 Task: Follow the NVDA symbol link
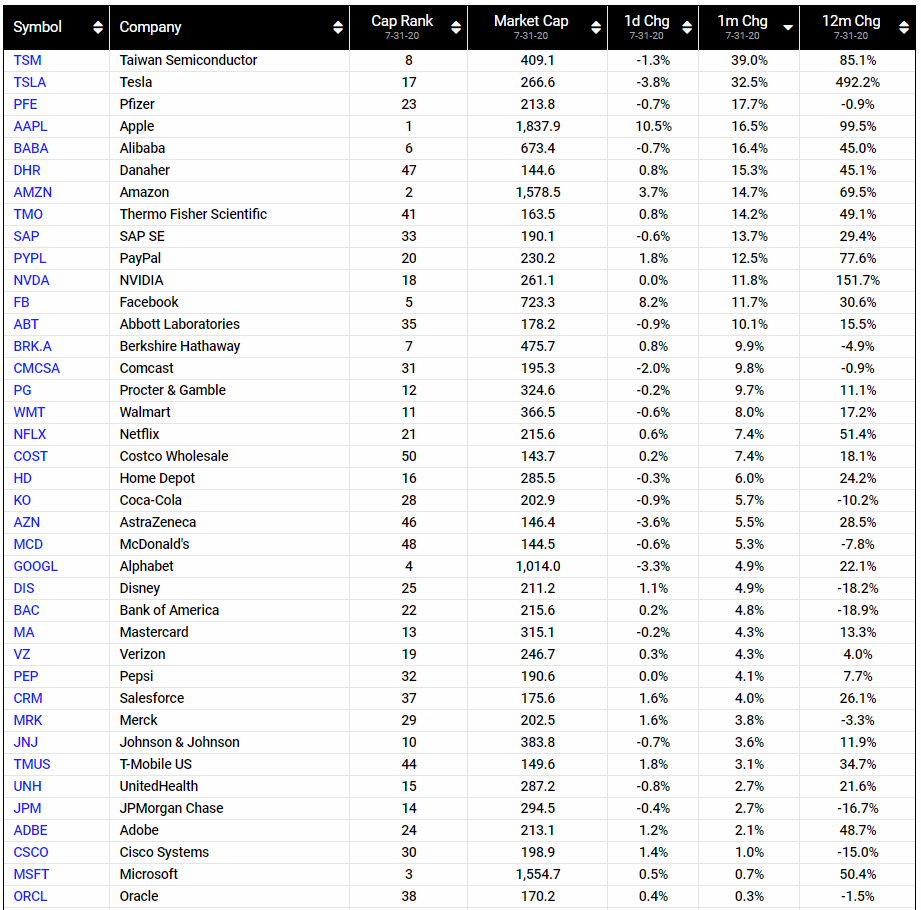click(32, 280)
